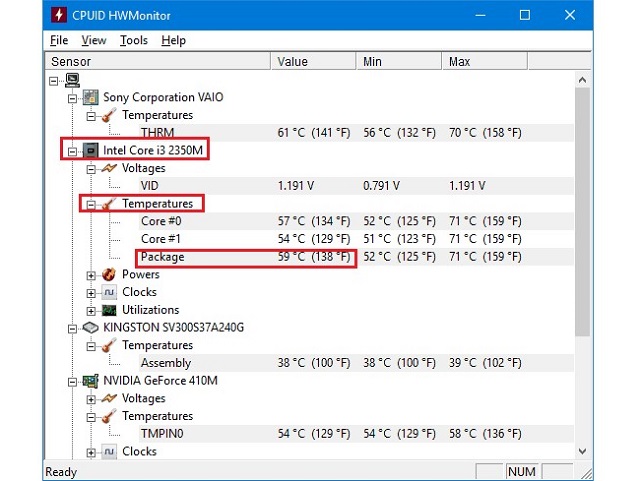Collapse the Intel Core i3 2350M node

pos(72,151)
